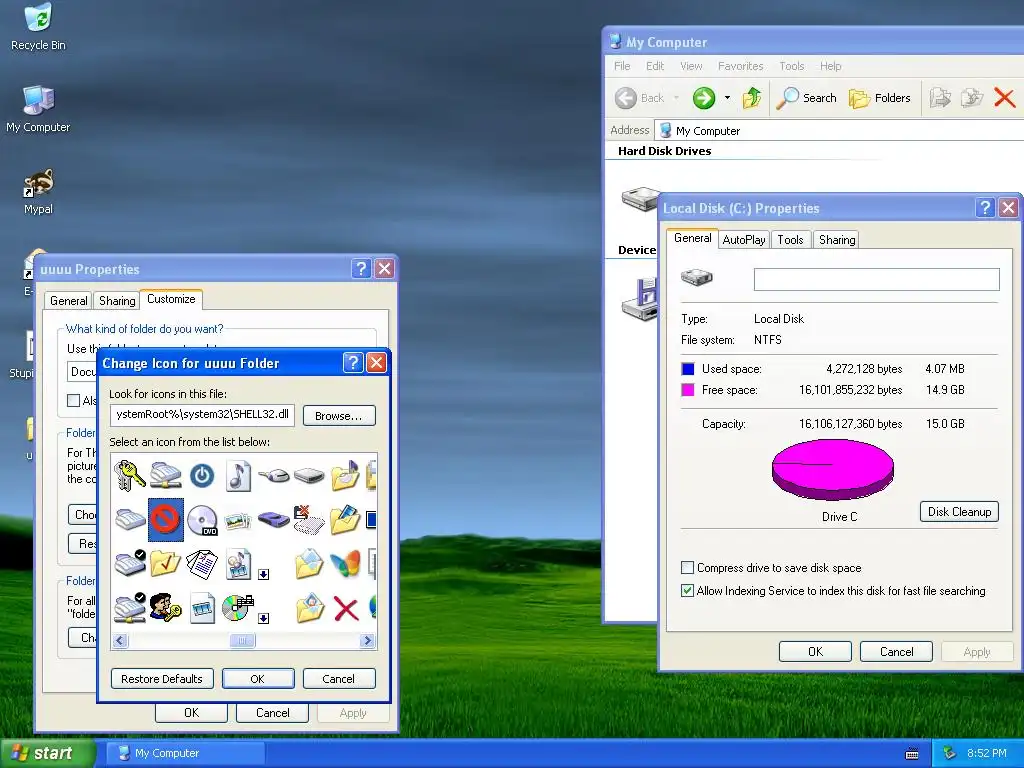Select the folder with red checkmark icon
This screenshot has height=768, width=1024.
click(x=166, y=563)
